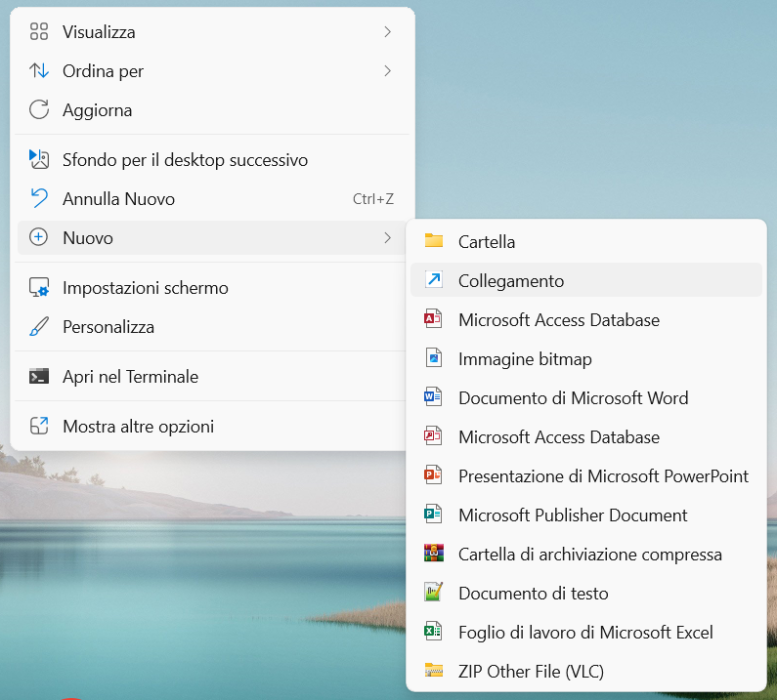
Task: Click the Publisher document icon
Action: (x=433, y=515)
